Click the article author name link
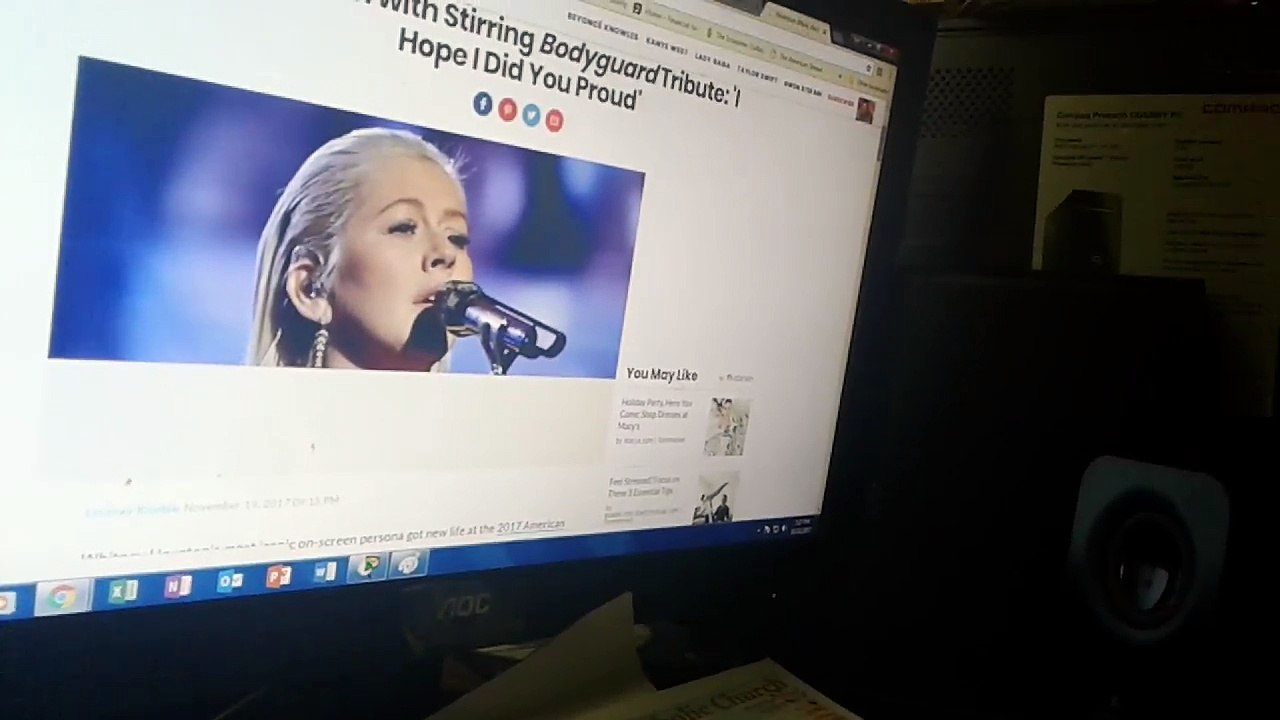Screen dimensions: 1280x720 pos(132,509)
